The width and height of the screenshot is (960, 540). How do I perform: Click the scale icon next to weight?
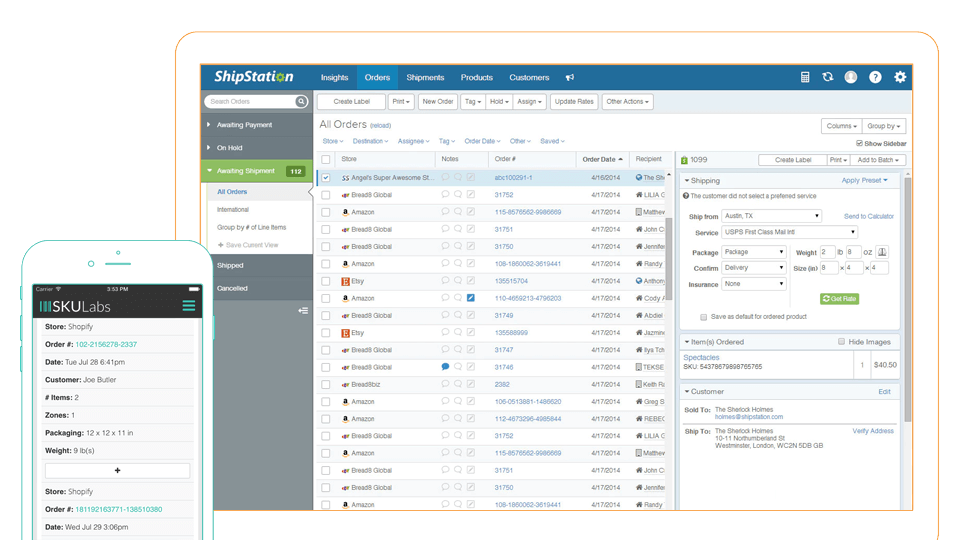882,252
